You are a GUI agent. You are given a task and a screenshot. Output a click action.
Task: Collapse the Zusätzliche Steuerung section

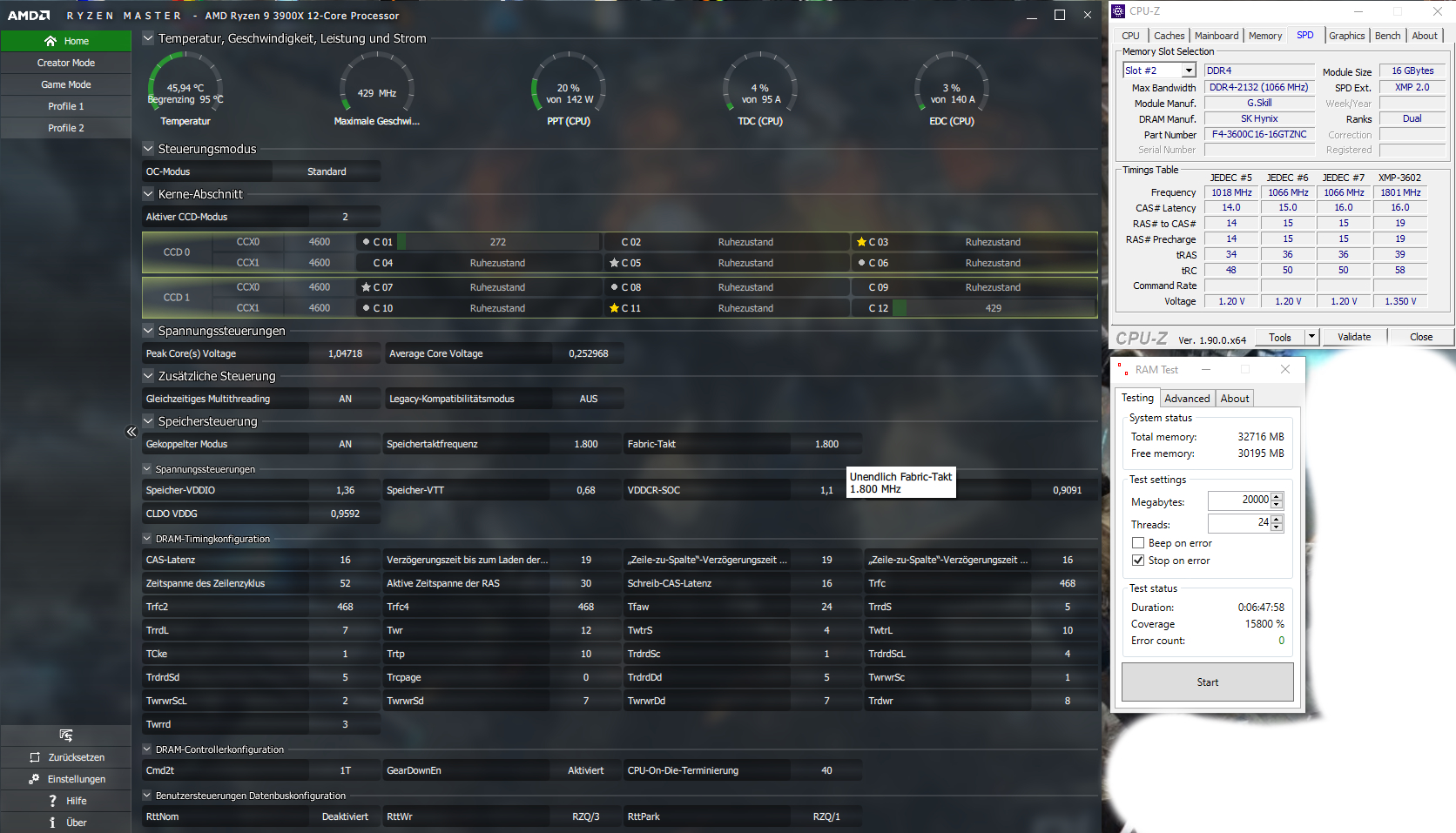pyautogui.click(x=148, y=376)
